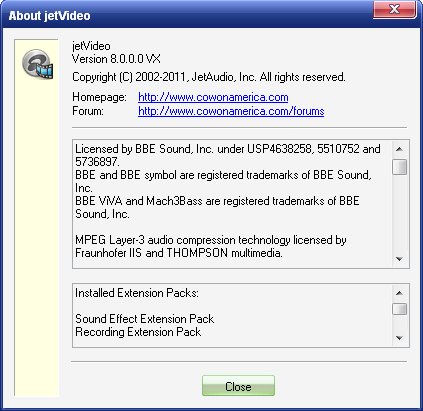
Task: Click "Fraunhofer IIS and THOMPSON multimedia" line
Action: pos(179,253)
